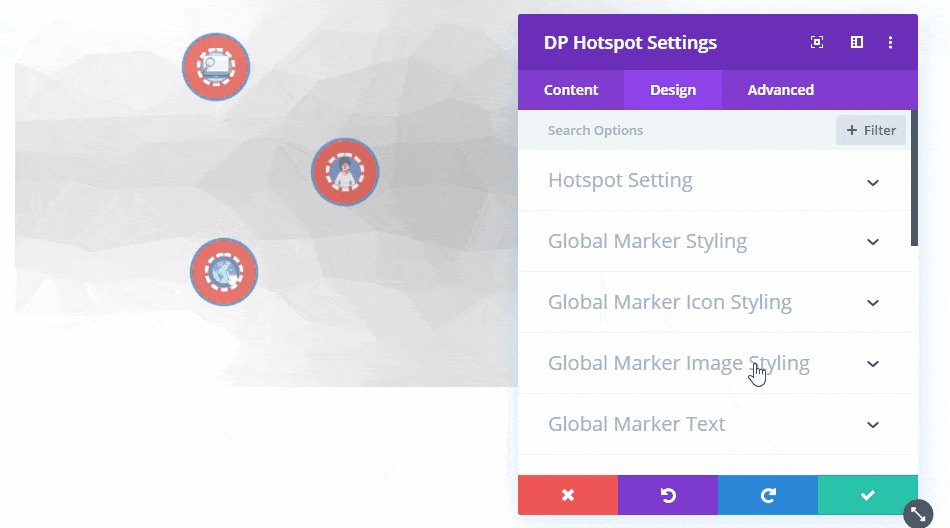This screenshot has width=950, height=528.
Task: Click the globe hotspot marker
Action: (224, 272)
